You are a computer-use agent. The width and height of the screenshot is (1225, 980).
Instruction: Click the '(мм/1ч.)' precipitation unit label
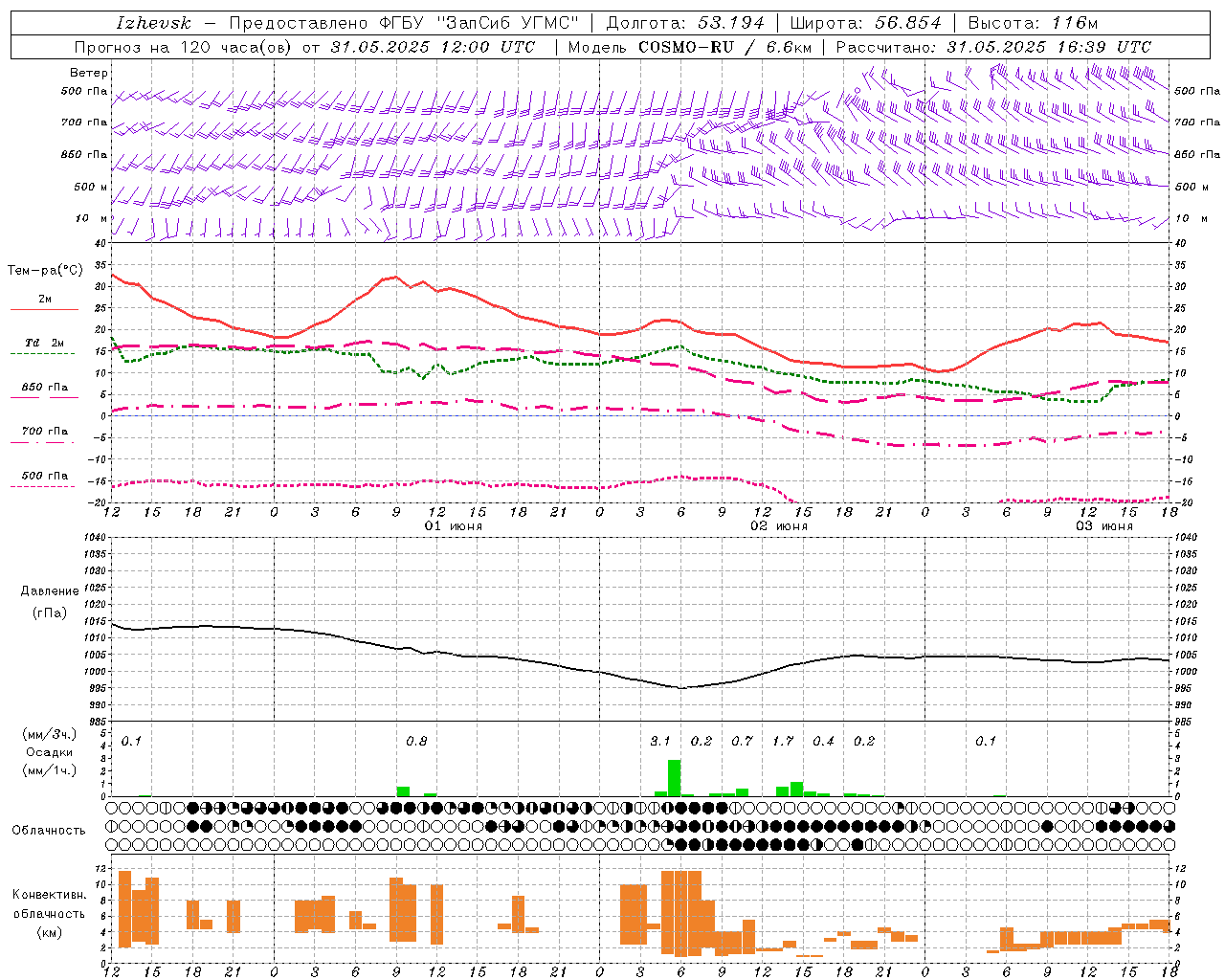click(49, 770)
